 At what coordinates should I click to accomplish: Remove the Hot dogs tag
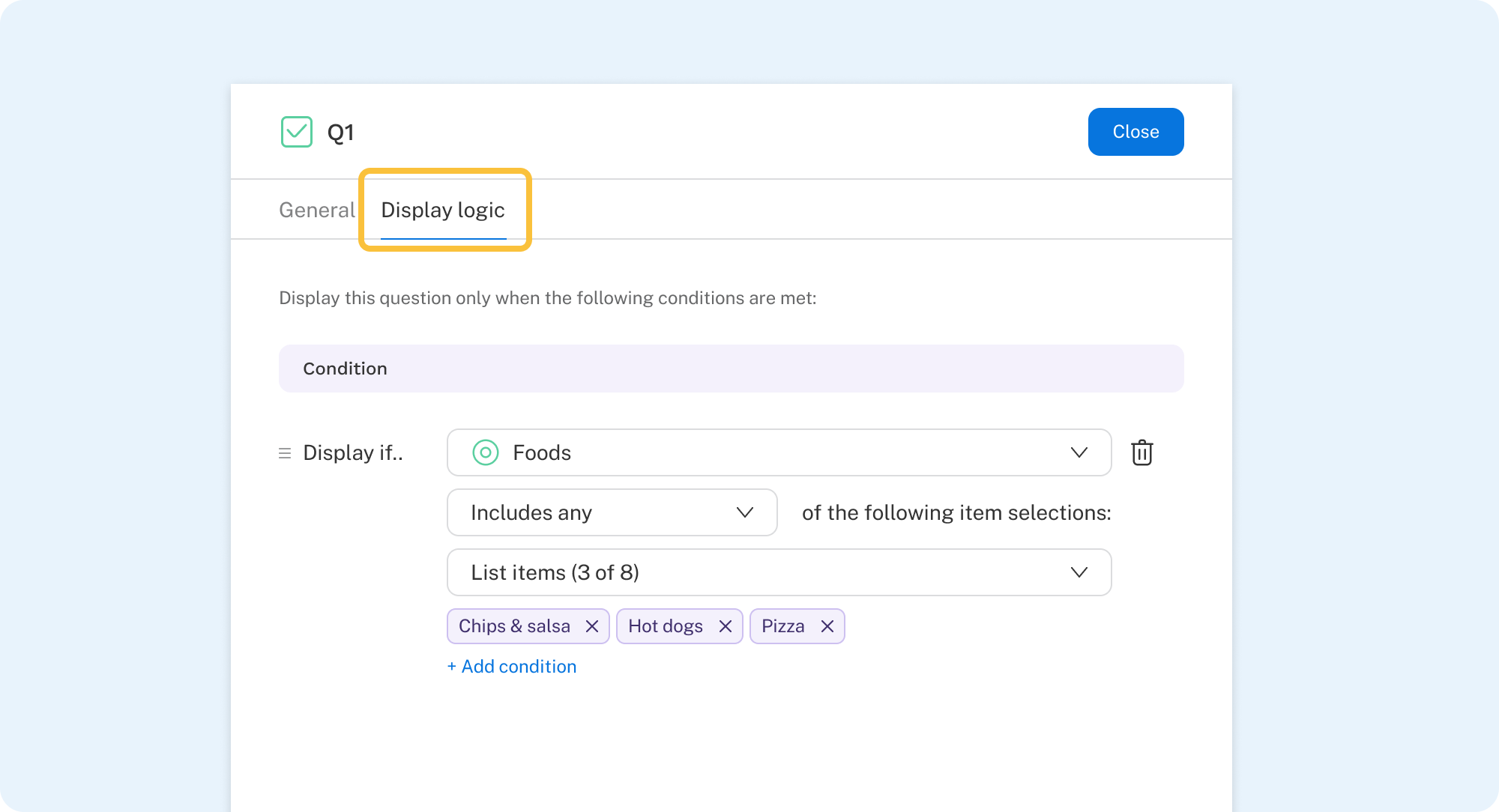coord(725,626)
